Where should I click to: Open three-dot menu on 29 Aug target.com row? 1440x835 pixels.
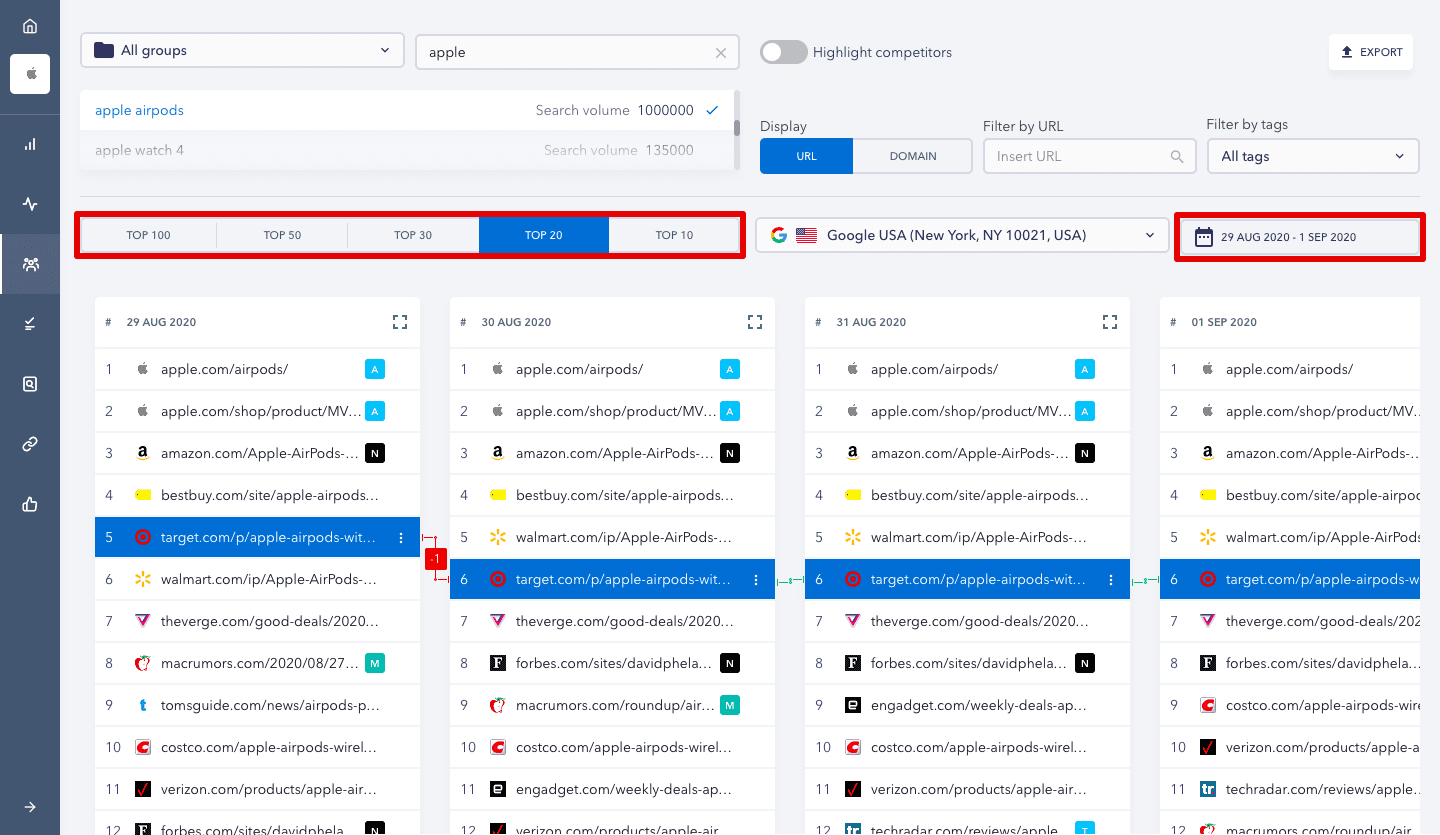click(401, 538)
